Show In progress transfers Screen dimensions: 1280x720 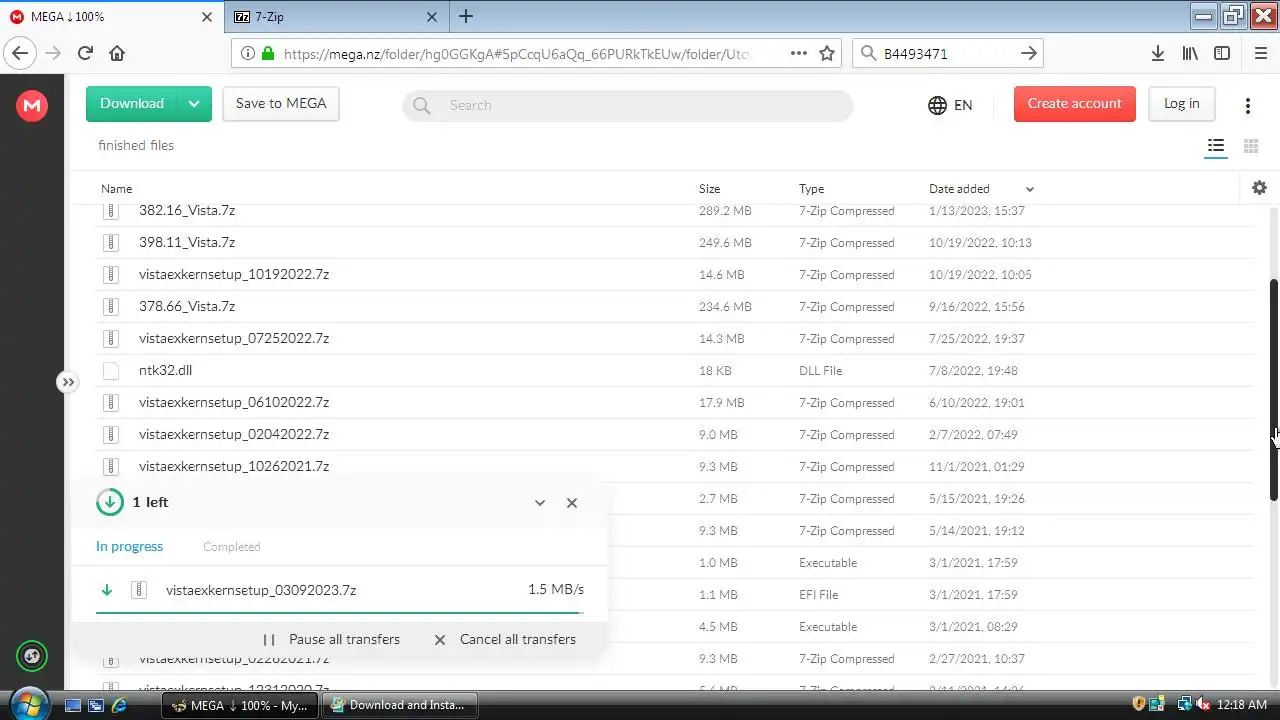129,547
